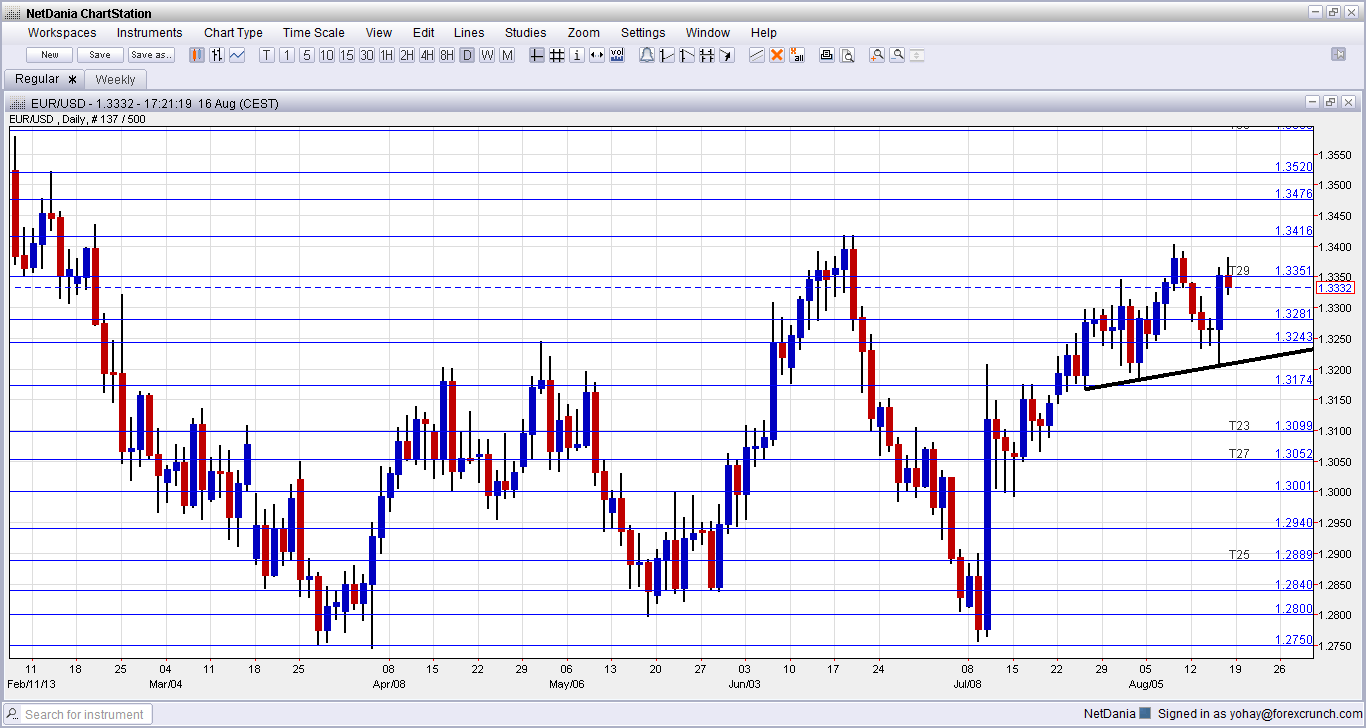Switch to 8H time scale

click(x=447, y=55)
